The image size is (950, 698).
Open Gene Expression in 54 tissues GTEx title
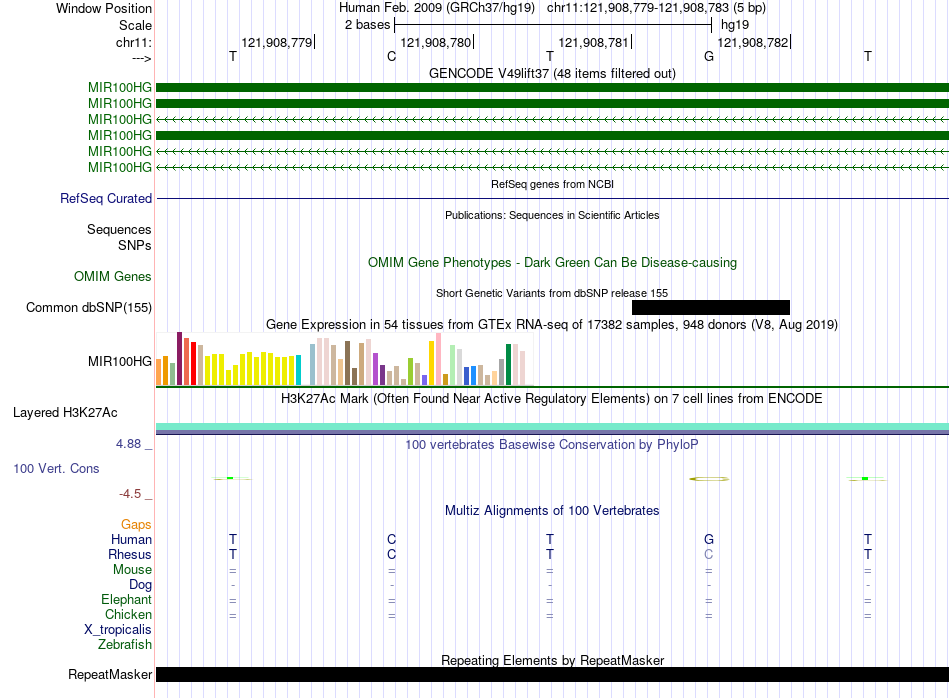(552, 324)
